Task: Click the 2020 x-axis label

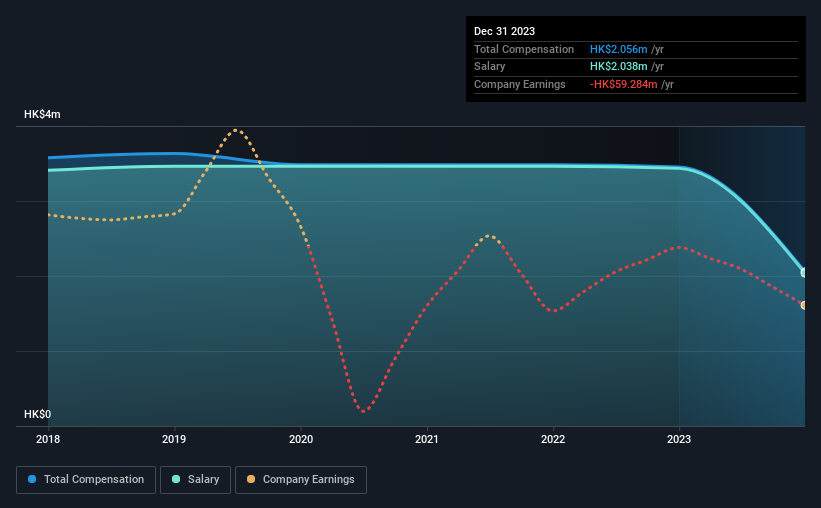Action: point(301,439)
